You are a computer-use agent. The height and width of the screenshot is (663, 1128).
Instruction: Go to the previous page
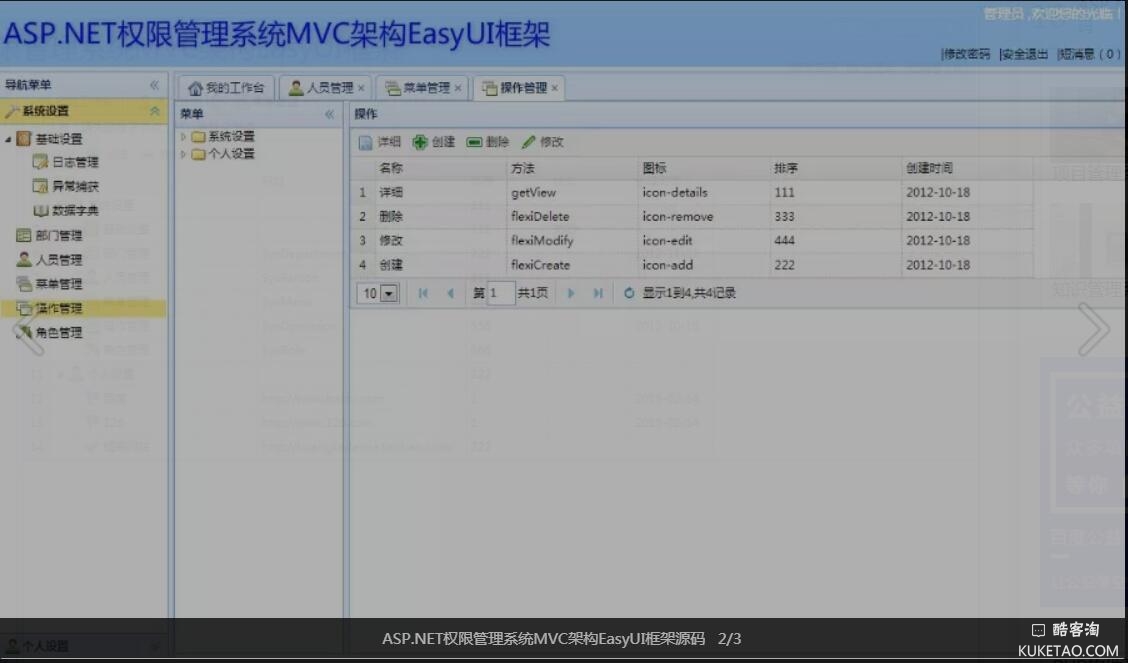point(450,293)
